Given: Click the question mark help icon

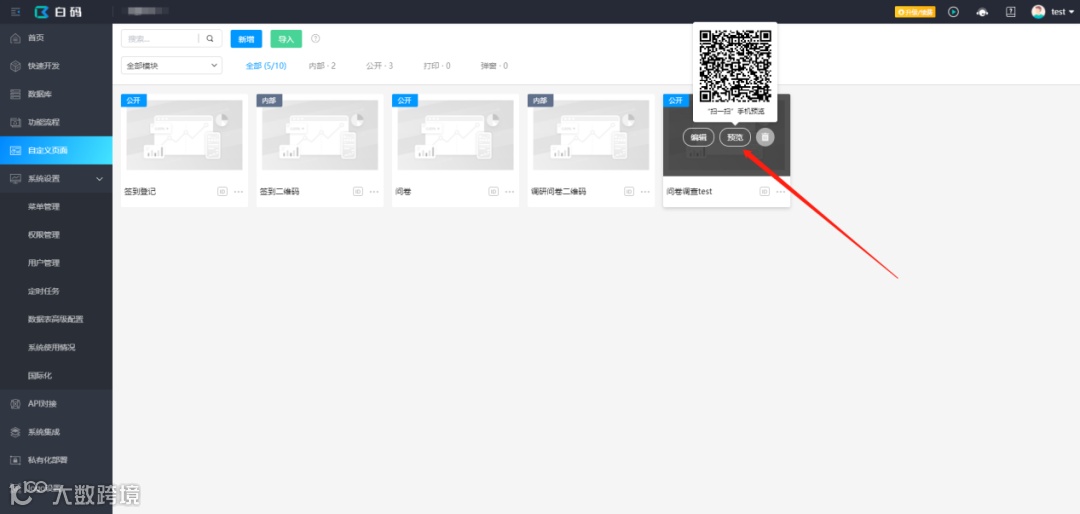Looking at the screenshot, I should point(315,39).
